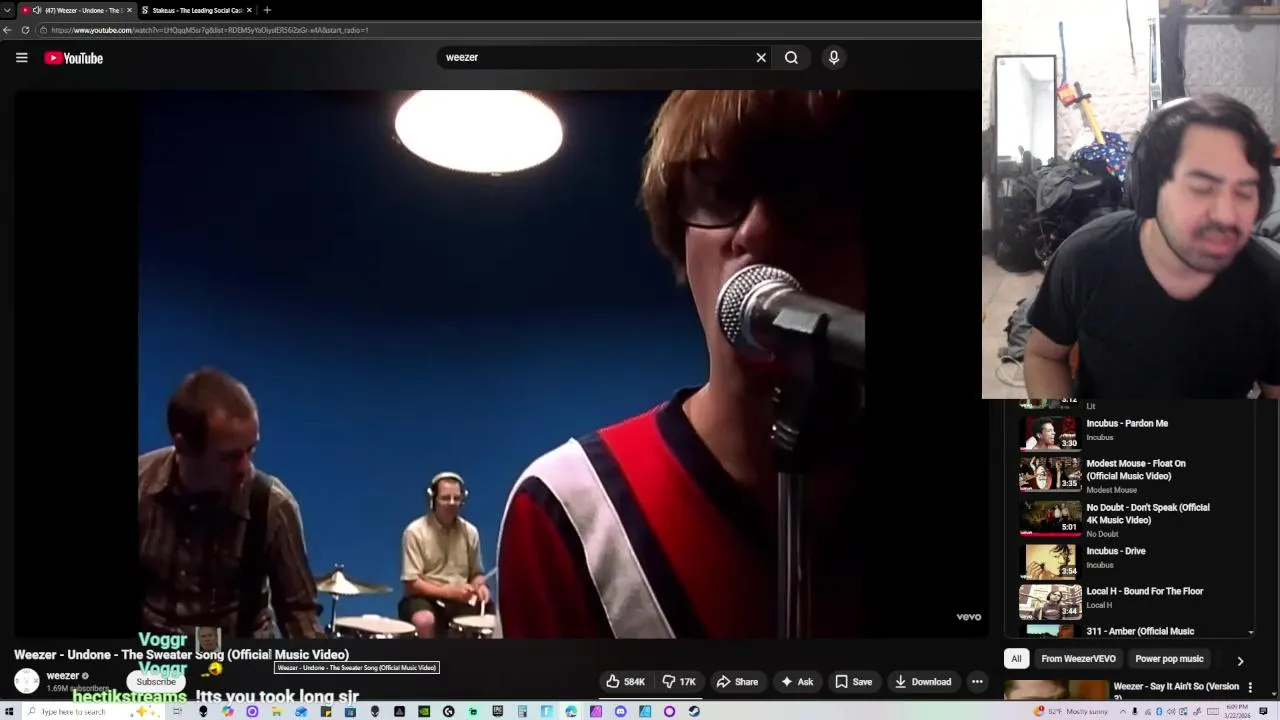Open Discord from the taskbar
Image resolution: width=1280 pixels, height=720 pixels.
click(x=620, y=711)
